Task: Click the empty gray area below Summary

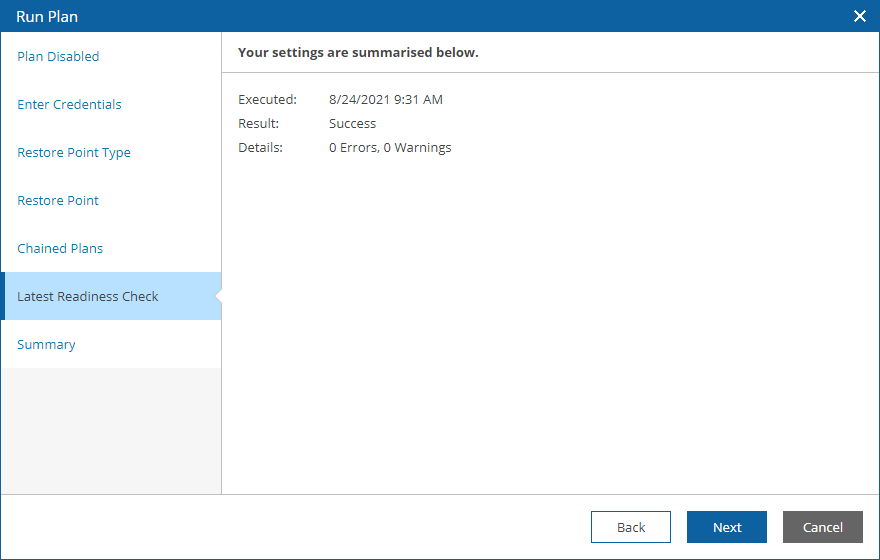Action: pyautogui.click(x=111, y=431)
